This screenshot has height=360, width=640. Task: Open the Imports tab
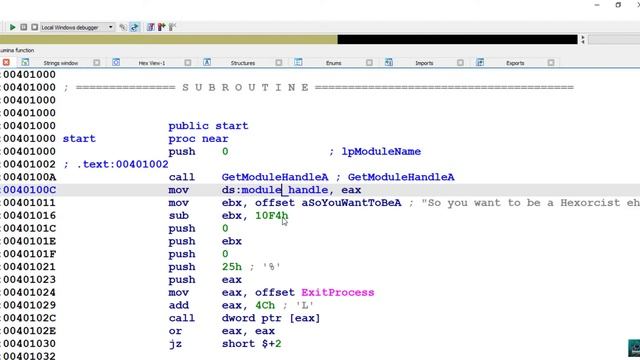click(424, 63)
